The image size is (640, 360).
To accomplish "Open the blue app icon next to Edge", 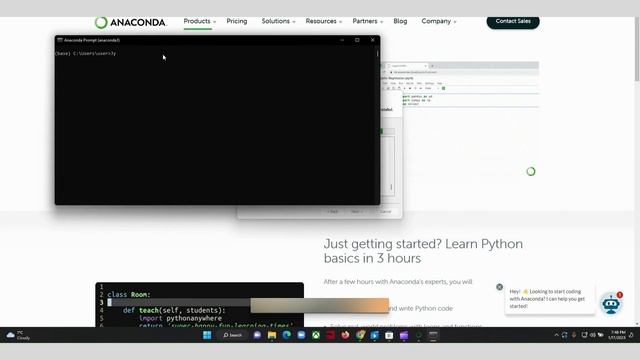I will coord(301,335).
